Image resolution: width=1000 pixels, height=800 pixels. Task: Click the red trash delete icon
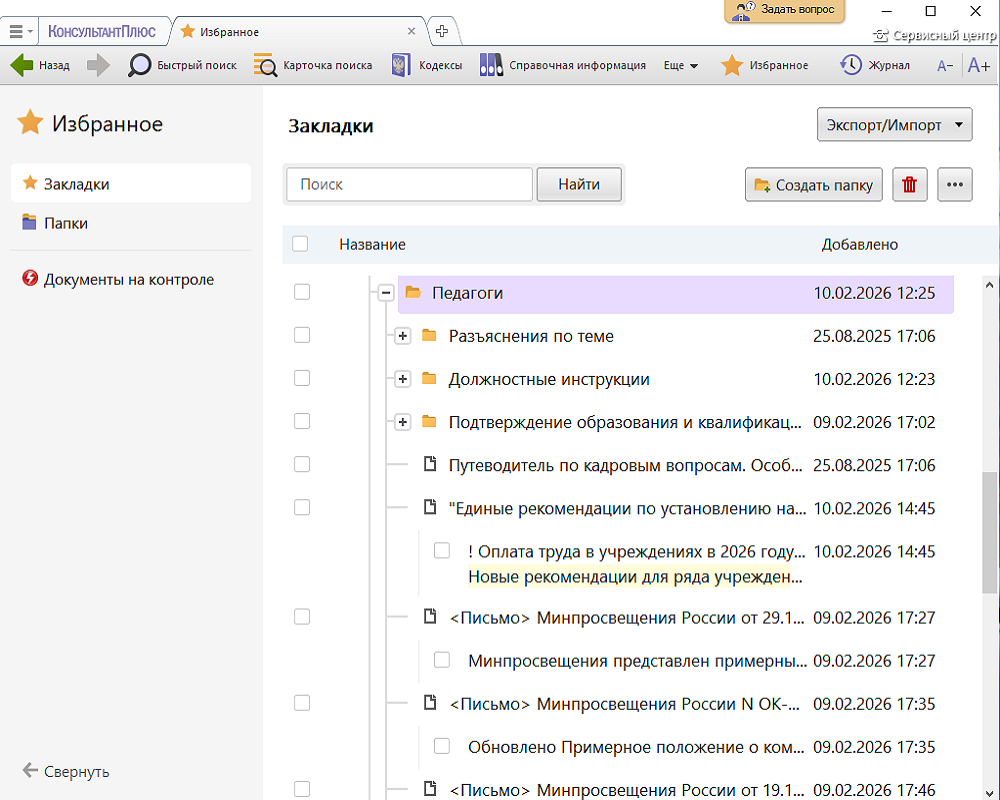point(910,185)
